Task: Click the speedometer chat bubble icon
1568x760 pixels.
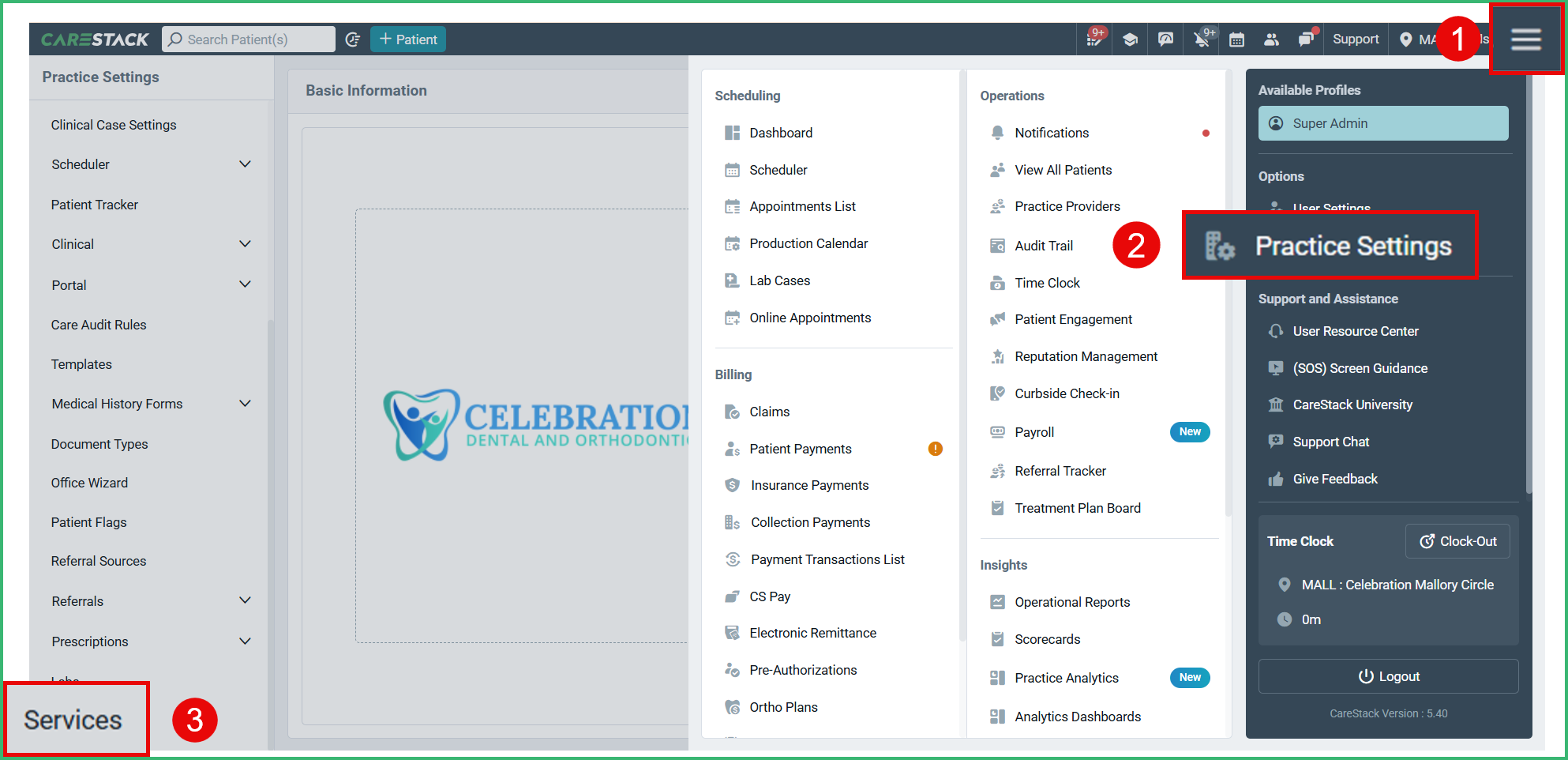Action: [x=1165, y=39]
